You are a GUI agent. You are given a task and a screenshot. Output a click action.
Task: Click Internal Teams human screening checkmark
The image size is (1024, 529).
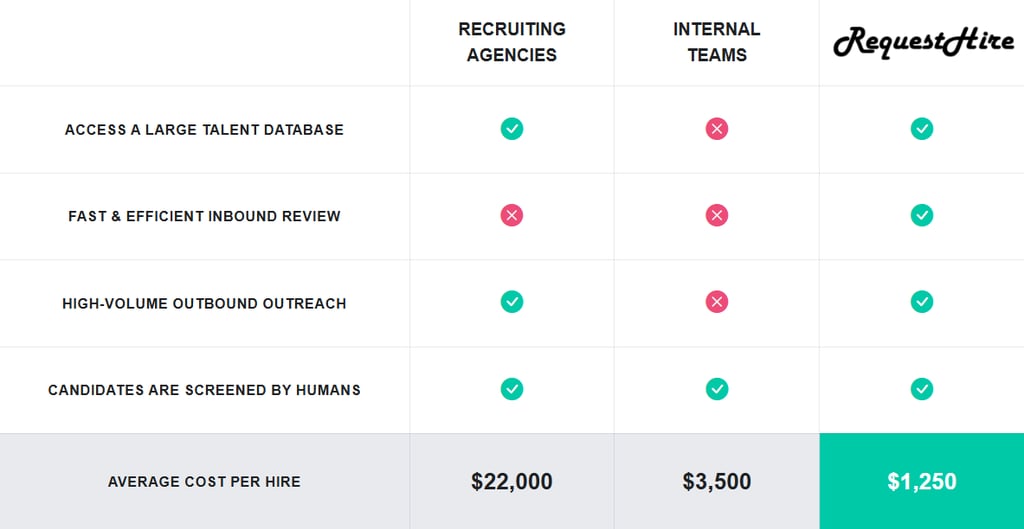click(717, 389)
